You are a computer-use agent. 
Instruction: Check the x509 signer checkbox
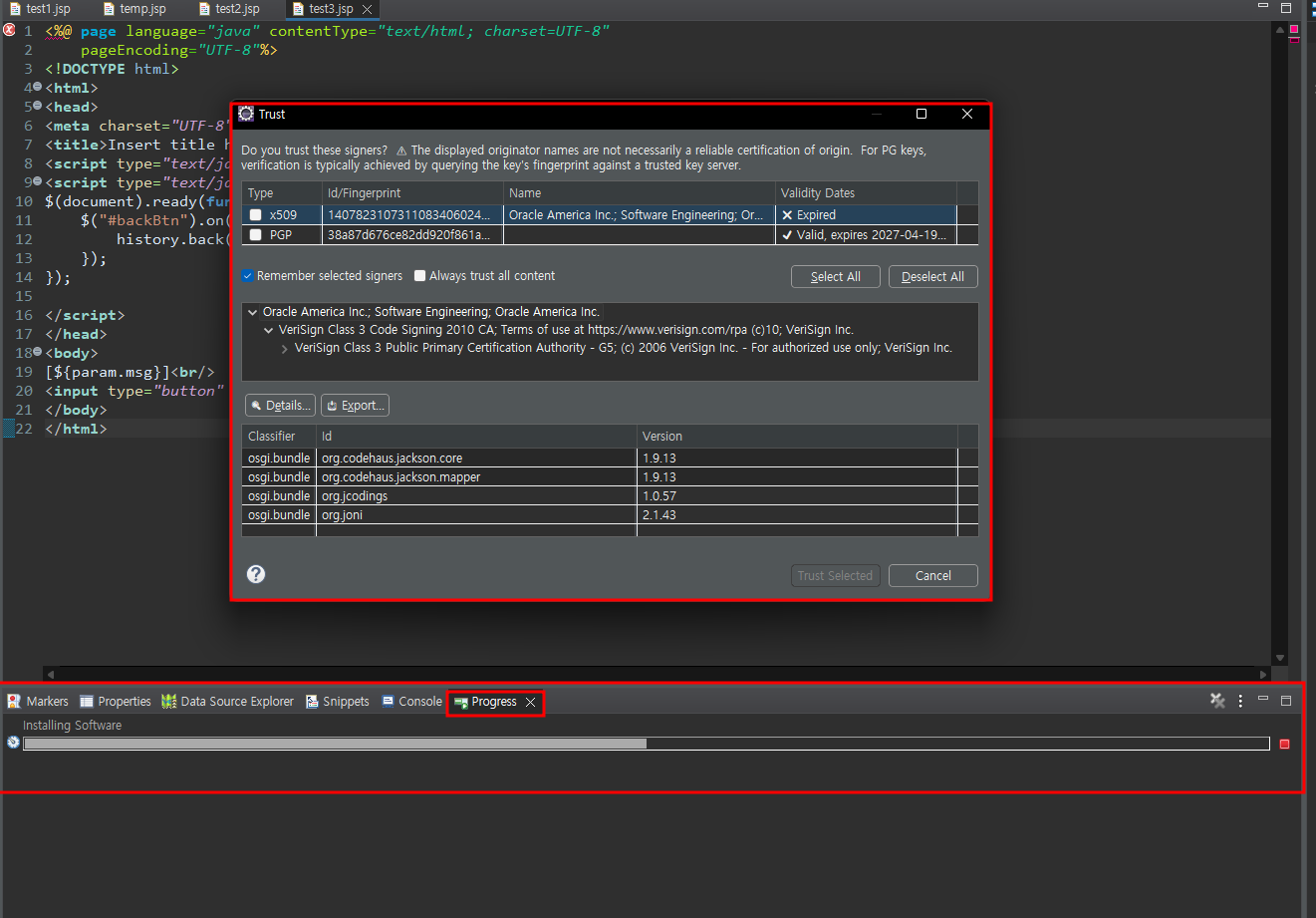point(256,215)
